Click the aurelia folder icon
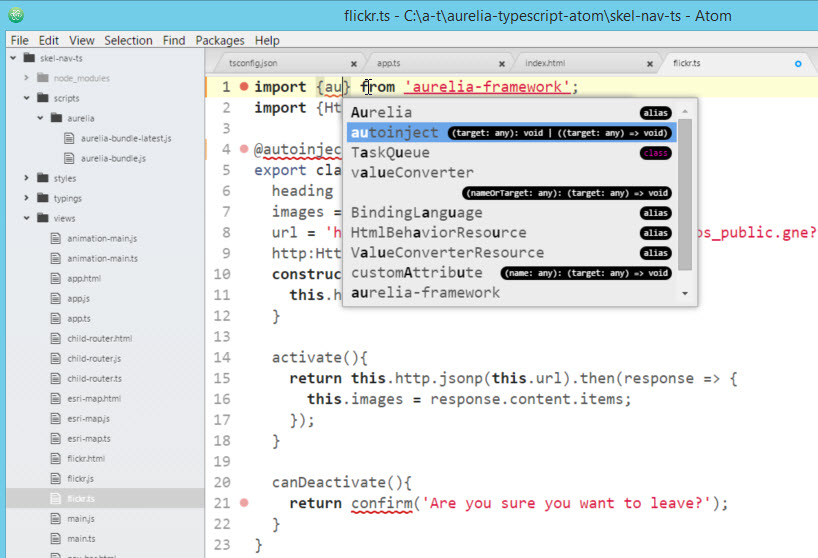 [x=56, y=117]
